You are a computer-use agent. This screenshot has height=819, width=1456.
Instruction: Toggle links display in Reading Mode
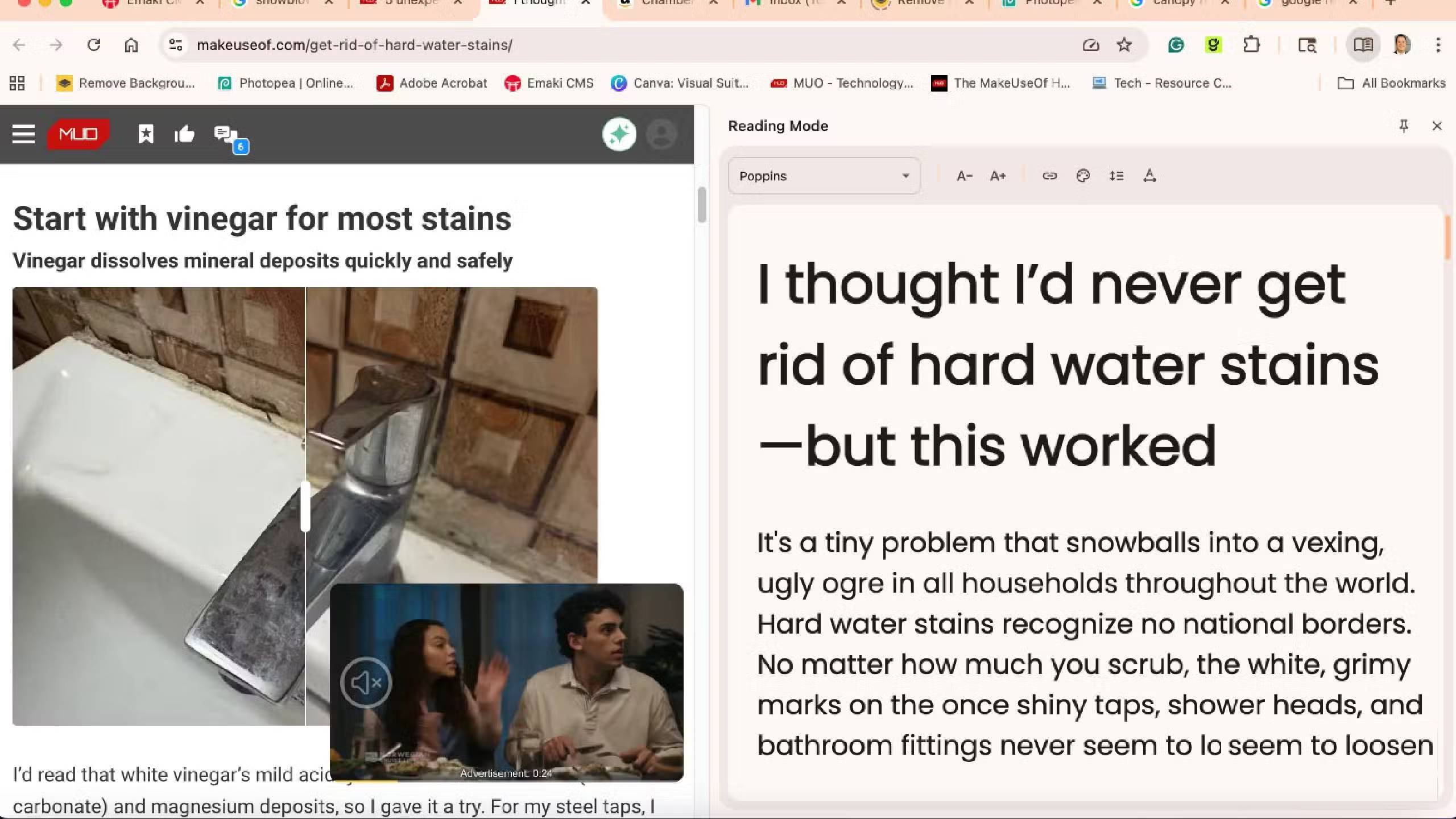click(1049, 176)
